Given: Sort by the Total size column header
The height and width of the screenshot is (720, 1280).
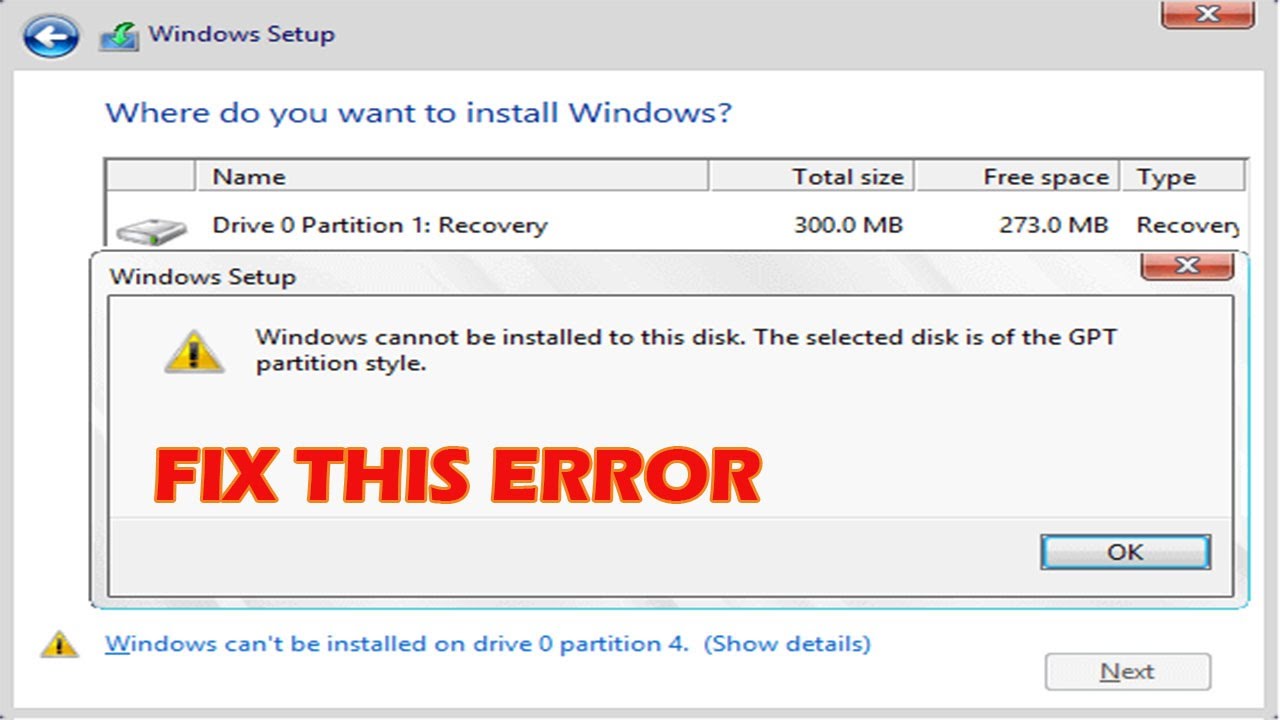Looking at the screenshot, I should pos(847,177).
